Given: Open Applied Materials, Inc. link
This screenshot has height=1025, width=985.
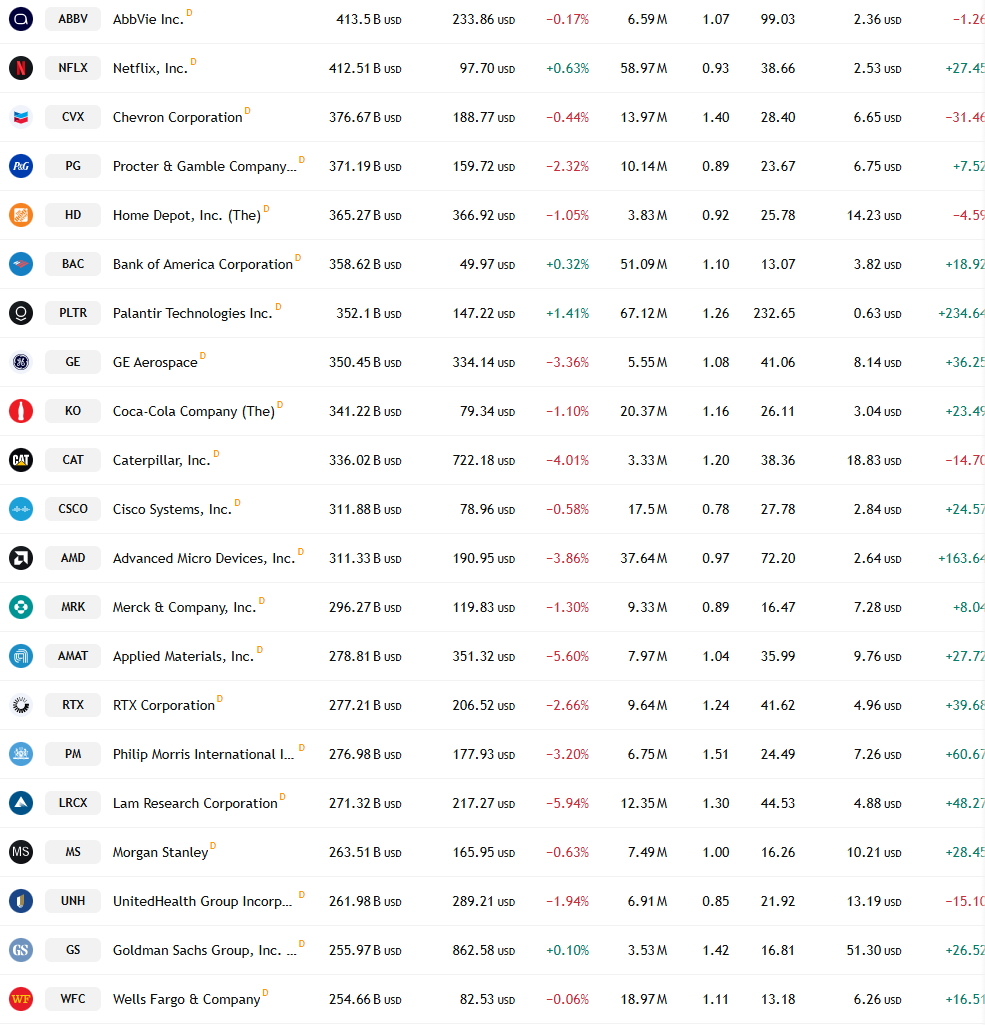Looking at the screenshot, I should coord(183,657).
